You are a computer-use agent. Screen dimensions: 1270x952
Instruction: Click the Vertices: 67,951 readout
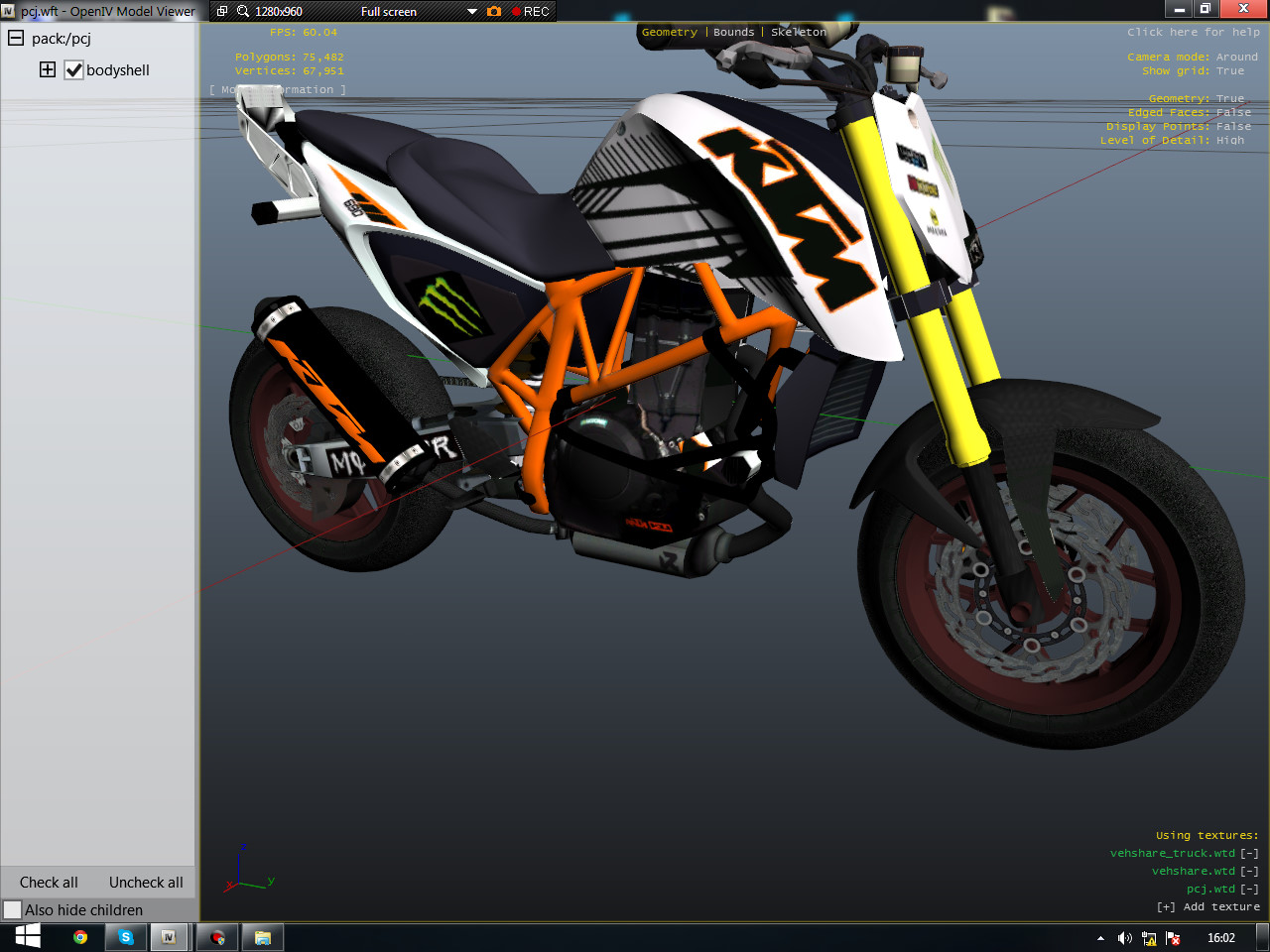point(290,71)
